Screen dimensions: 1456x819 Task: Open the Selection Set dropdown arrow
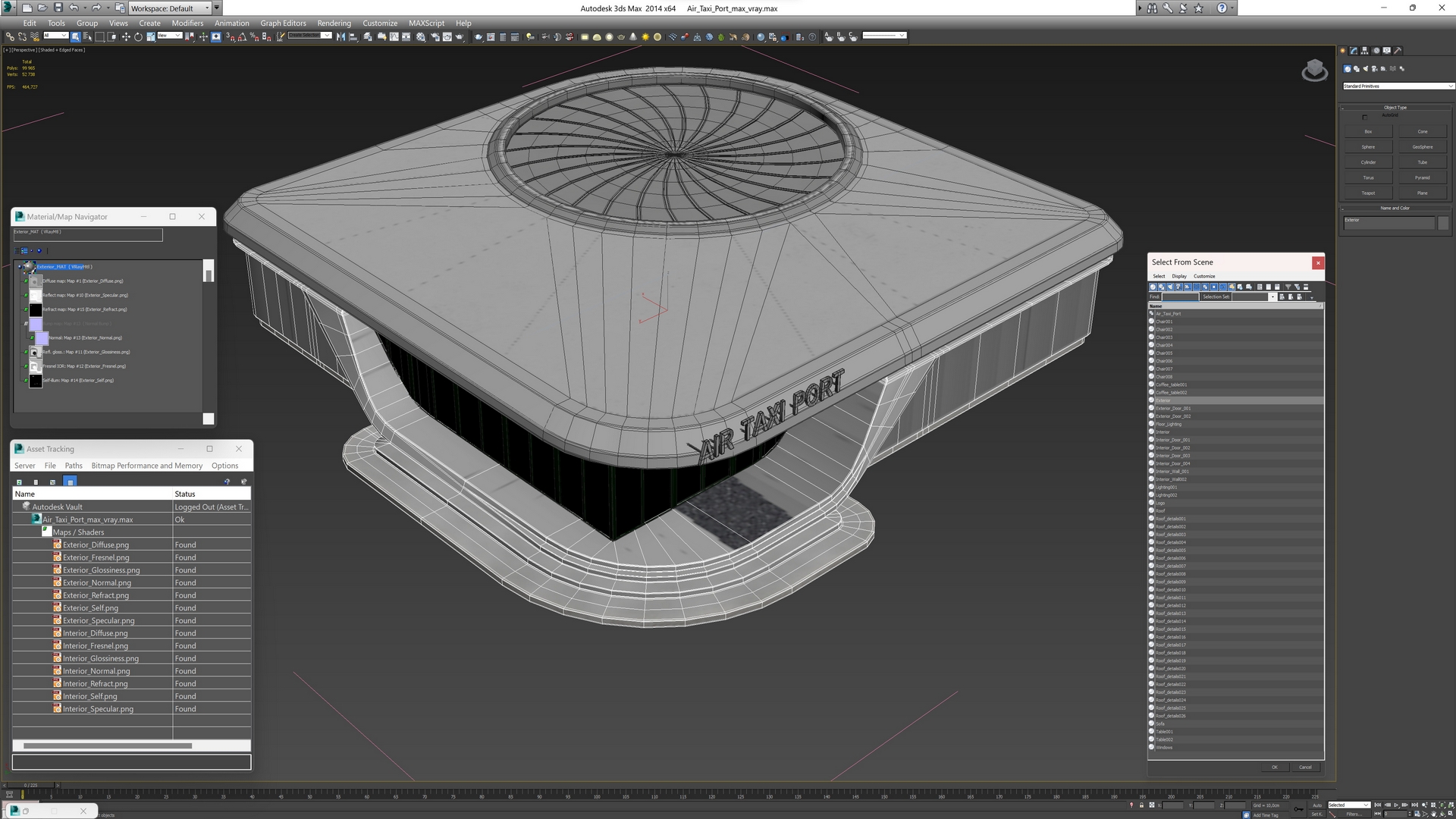pyautogui.click(x=1272, y=297)
